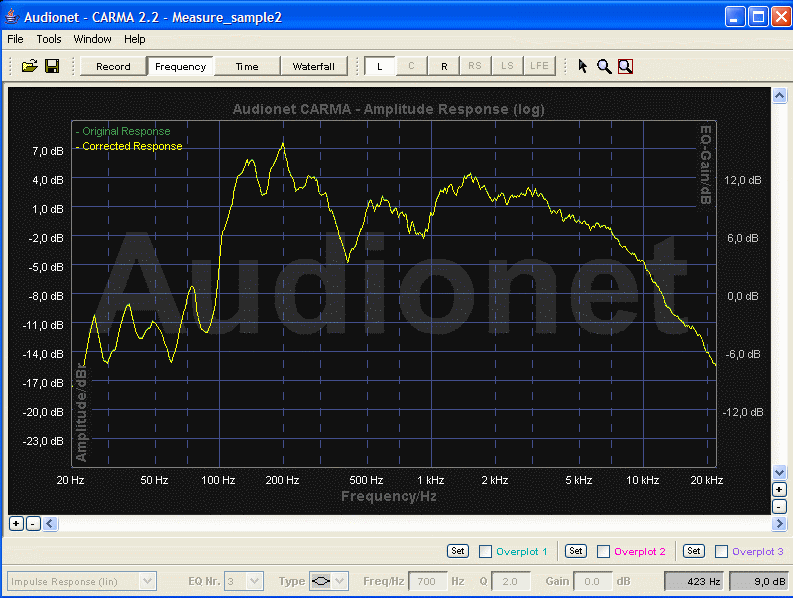Open the Tools menu
The image size is (793, 598).
pyautogui.click(x=49, y=39)
